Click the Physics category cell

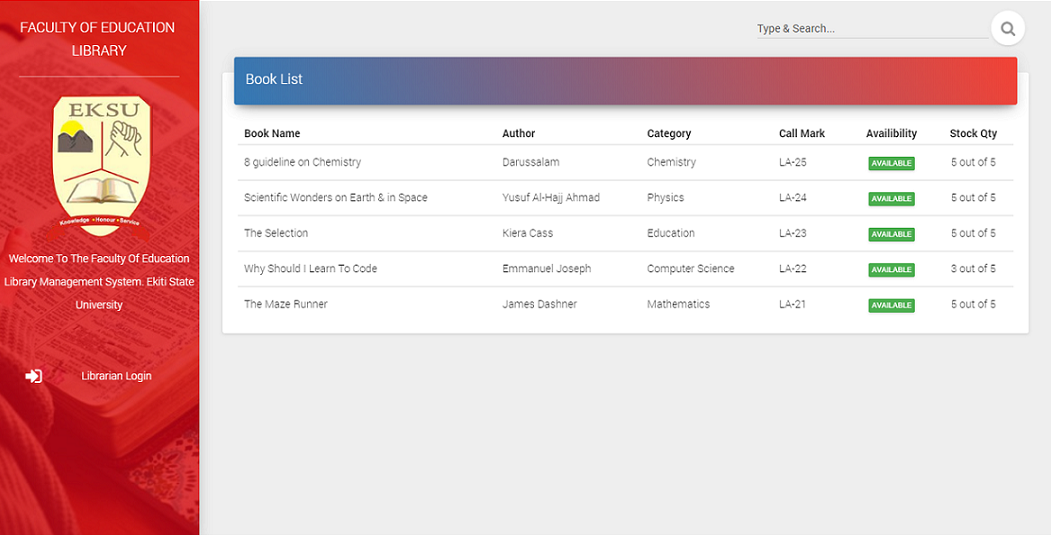pos(666,198)
